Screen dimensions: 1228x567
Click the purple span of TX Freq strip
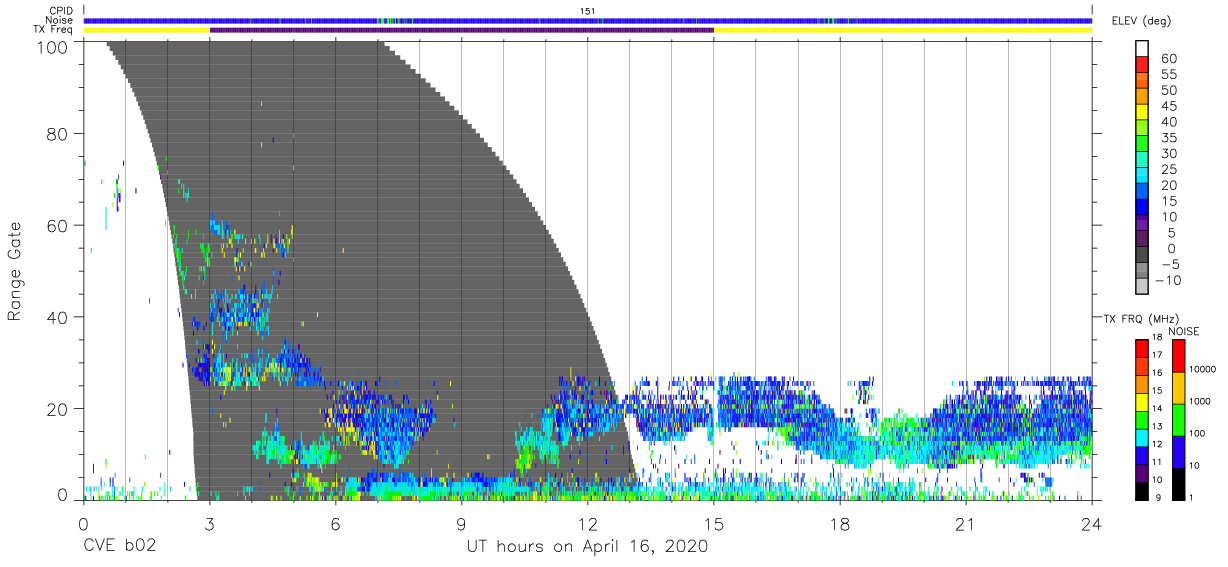(x=461, y=30)
